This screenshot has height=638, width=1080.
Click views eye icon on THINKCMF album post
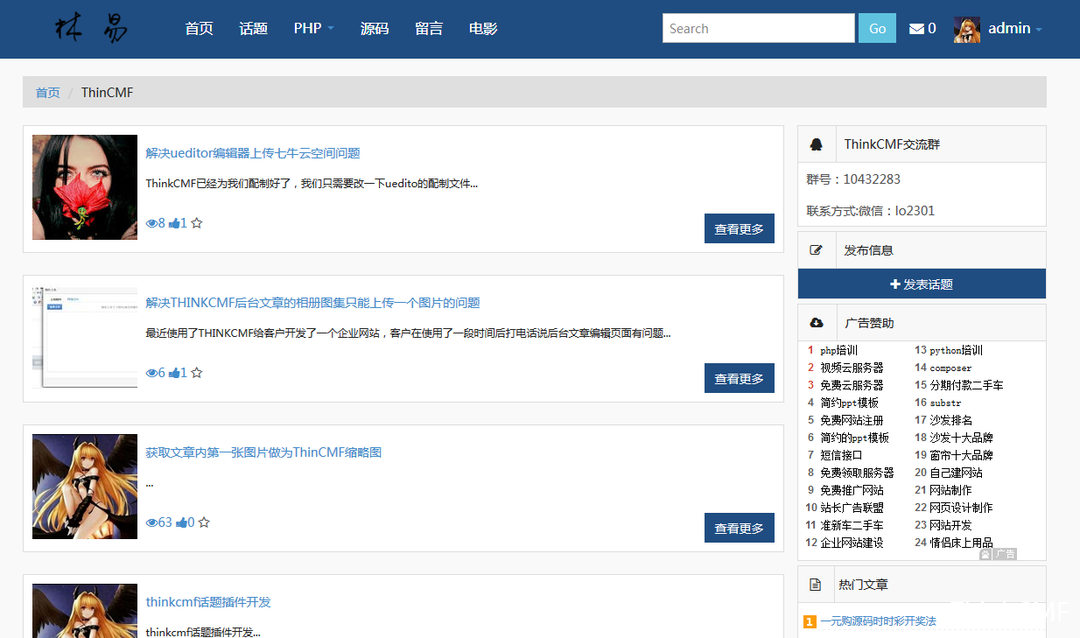152,373
